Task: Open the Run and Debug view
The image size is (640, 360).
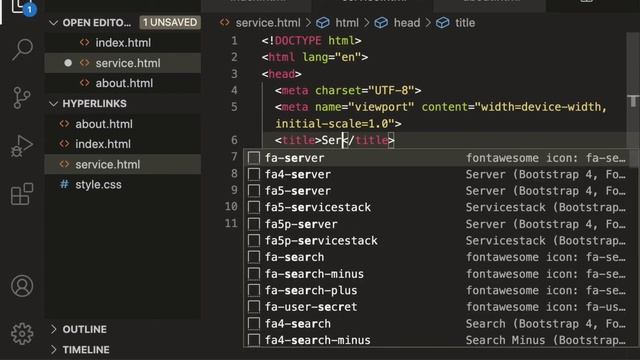Action: tap(22, 146)
